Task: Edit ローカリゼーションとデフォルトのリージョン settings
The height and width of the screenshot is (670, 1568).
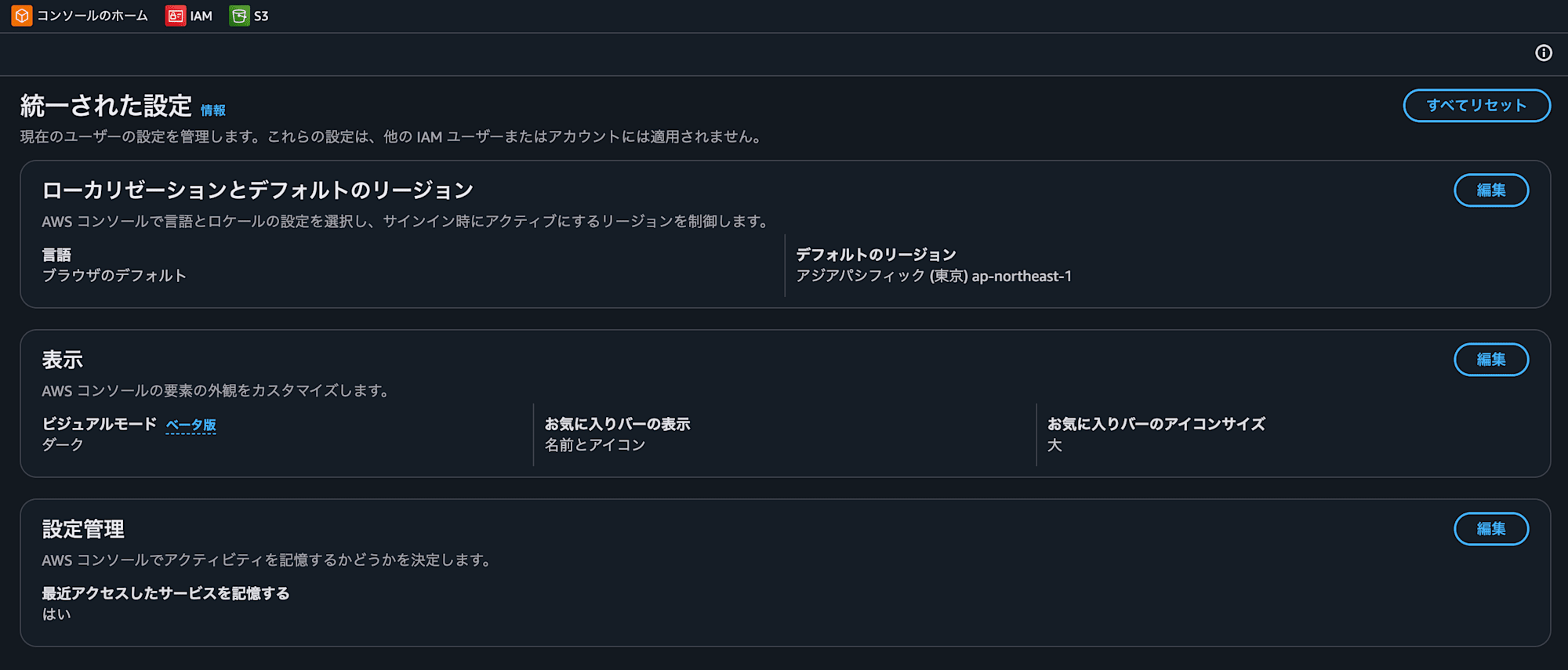Action: tap(1491, 190)
